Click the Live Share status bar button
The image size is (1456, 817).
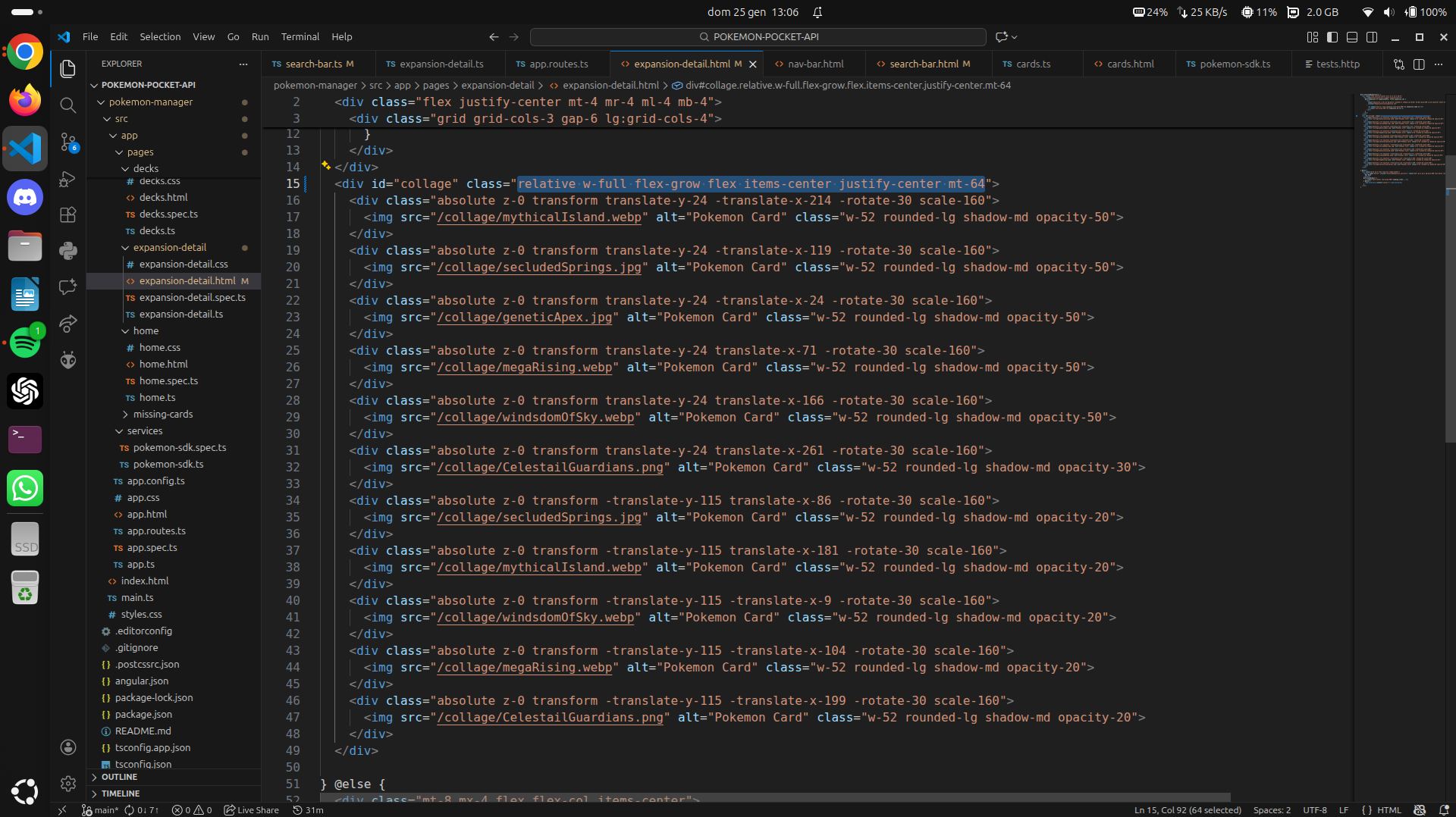[252, 810]
